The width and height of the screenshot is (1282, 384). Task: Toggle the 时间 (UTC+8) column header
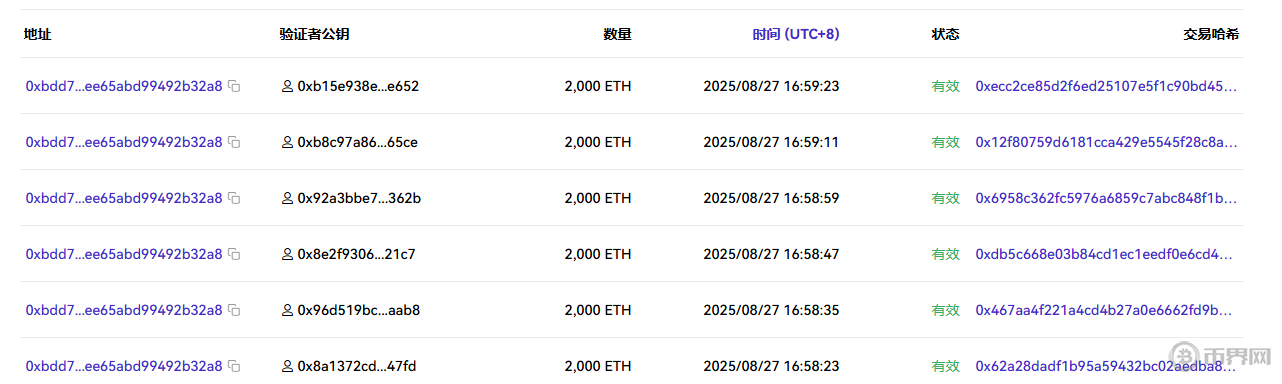(x=796, y=34)
